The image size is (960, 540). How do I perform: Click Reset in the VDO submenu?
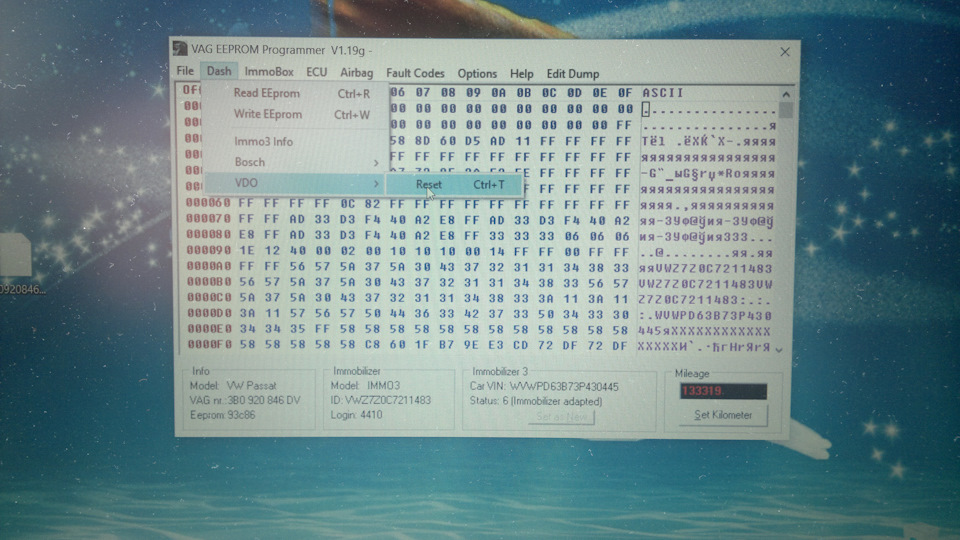point(454,184)
